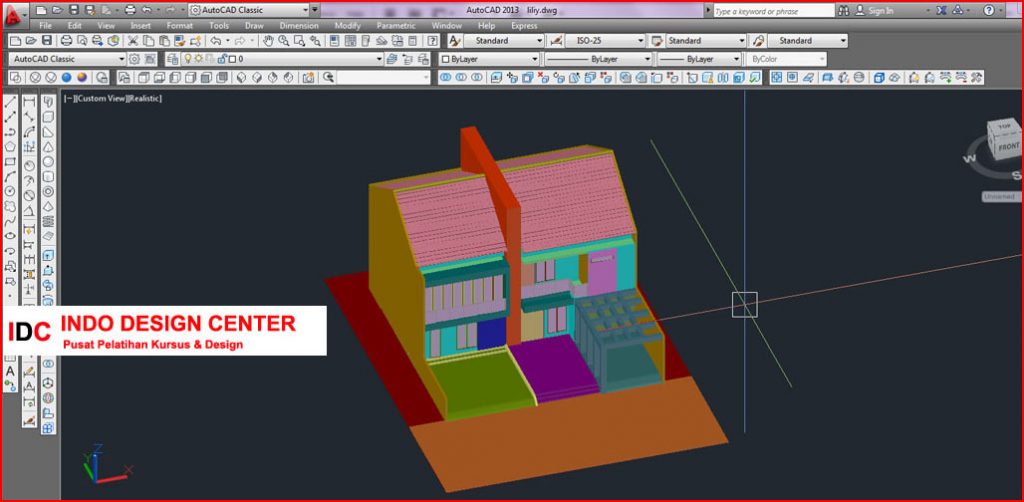This screenshot has width=1024, height=502.
Task: Click the Realistic visual style viewport label
Action: pyautogui.click(x=145, y=99)
